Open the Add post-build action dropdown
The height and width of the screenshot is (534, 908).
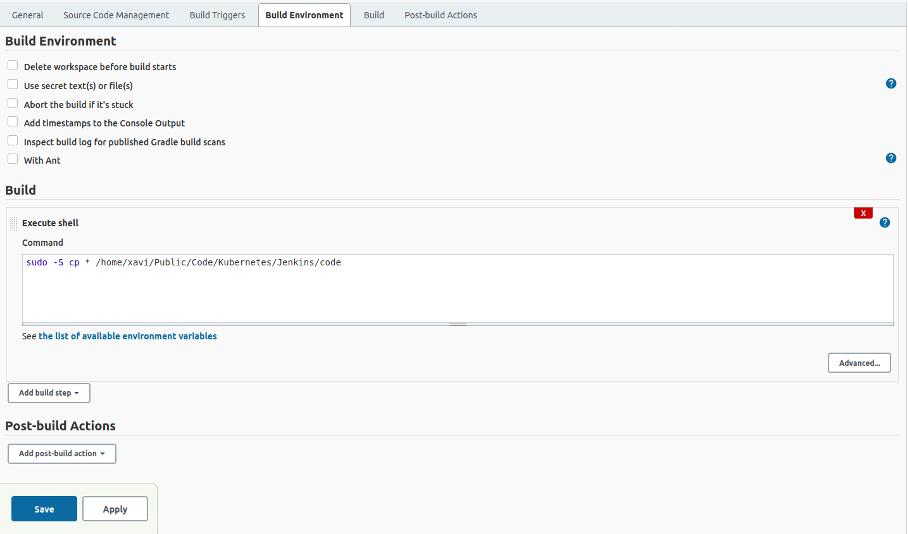[62, 453]
